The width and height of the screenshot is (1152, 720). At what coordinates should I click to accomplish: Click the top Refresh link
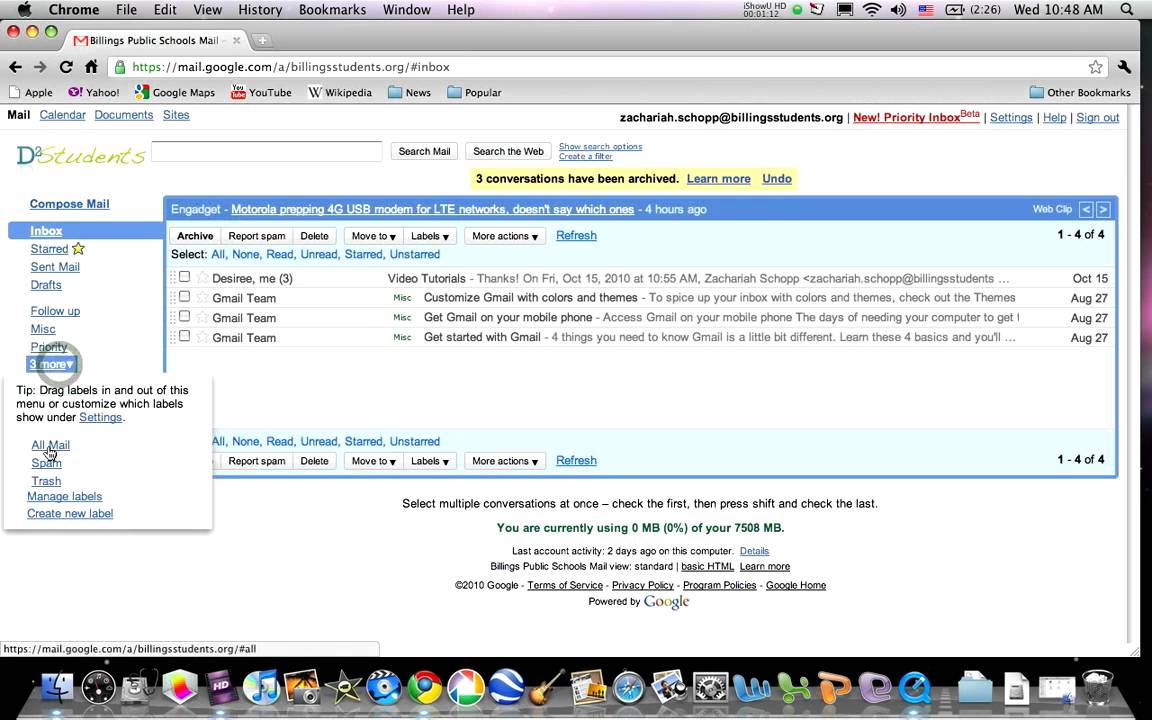coord(576,236)
